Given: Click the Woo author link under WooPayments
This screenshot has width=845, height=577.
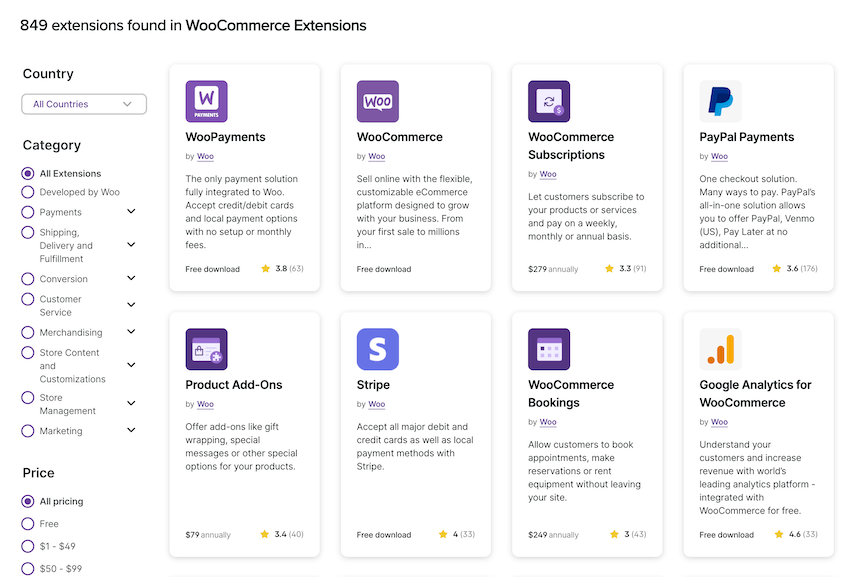Looking at the screenshot, I should [x=205, y=156].
